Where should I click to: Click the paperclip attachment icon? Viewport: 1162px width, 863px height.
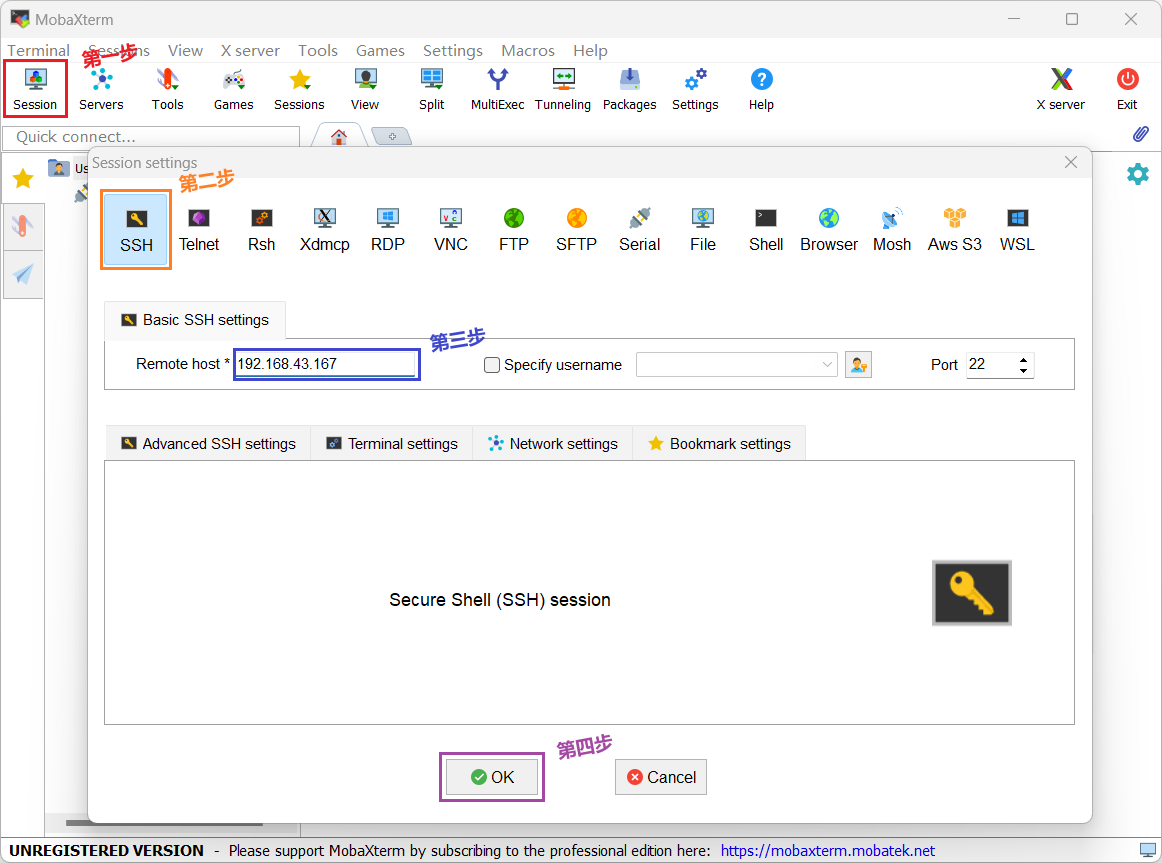click(x=1141, y=134)
